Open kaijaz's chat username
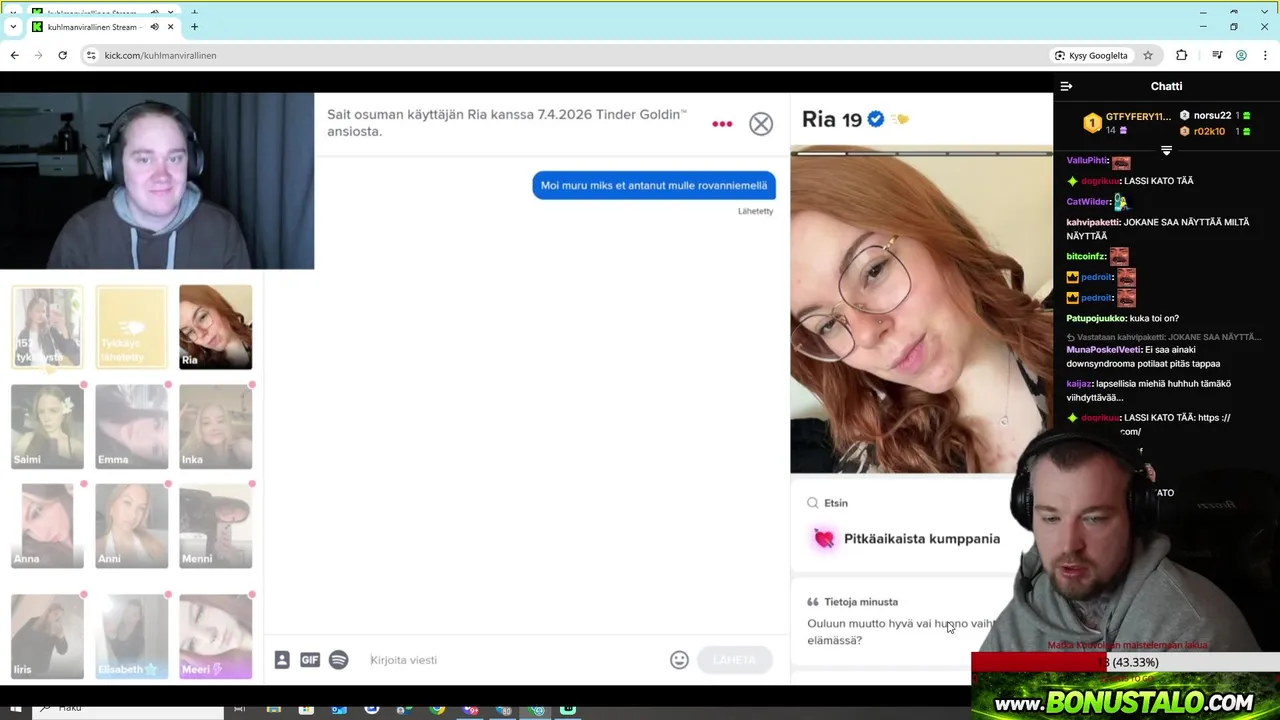Viewport: 1280px width, 720px height. coord(1079,383)
